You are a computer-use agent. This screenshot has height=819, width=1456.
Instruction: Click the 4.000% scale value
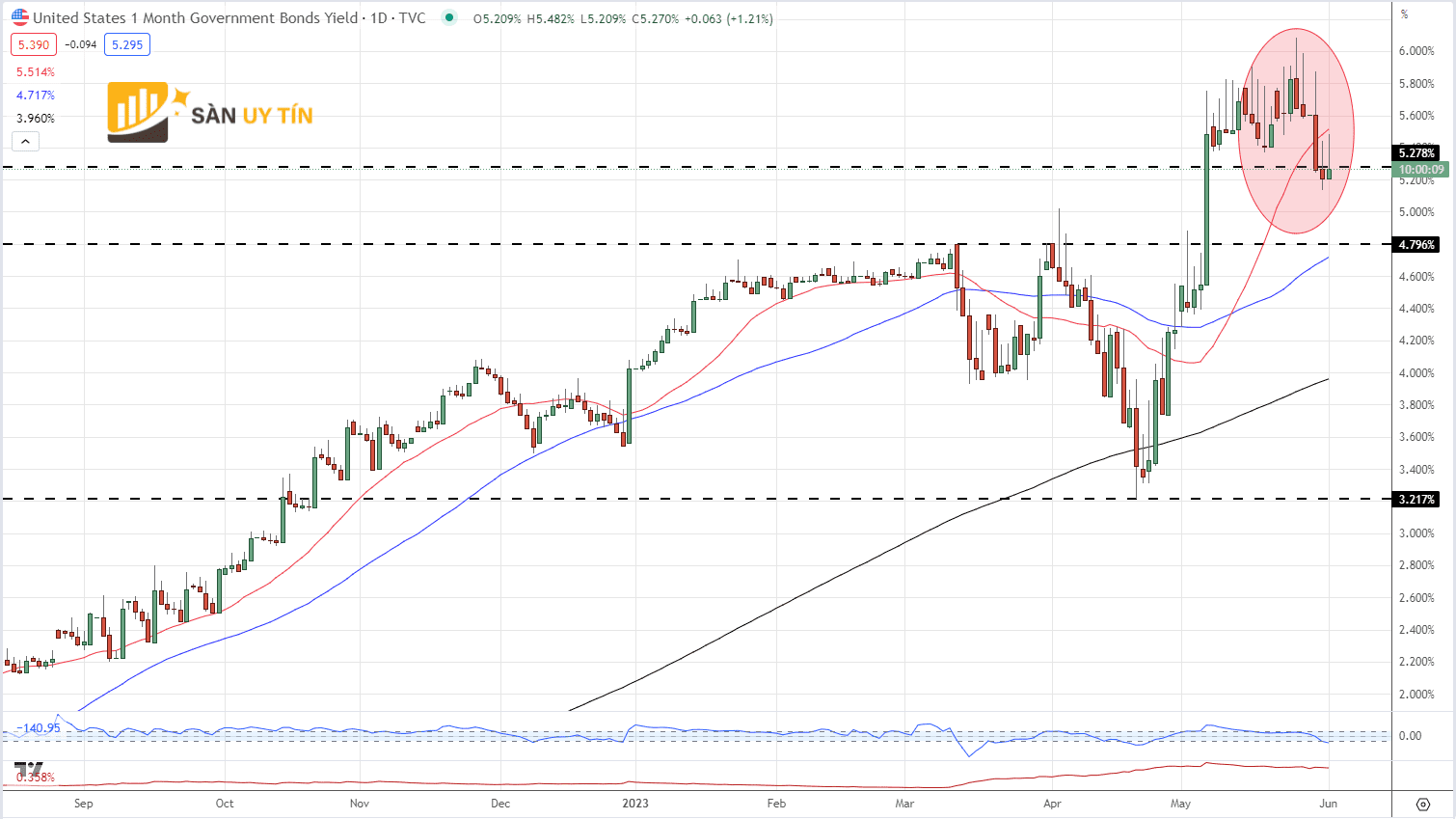[1416, 373]
